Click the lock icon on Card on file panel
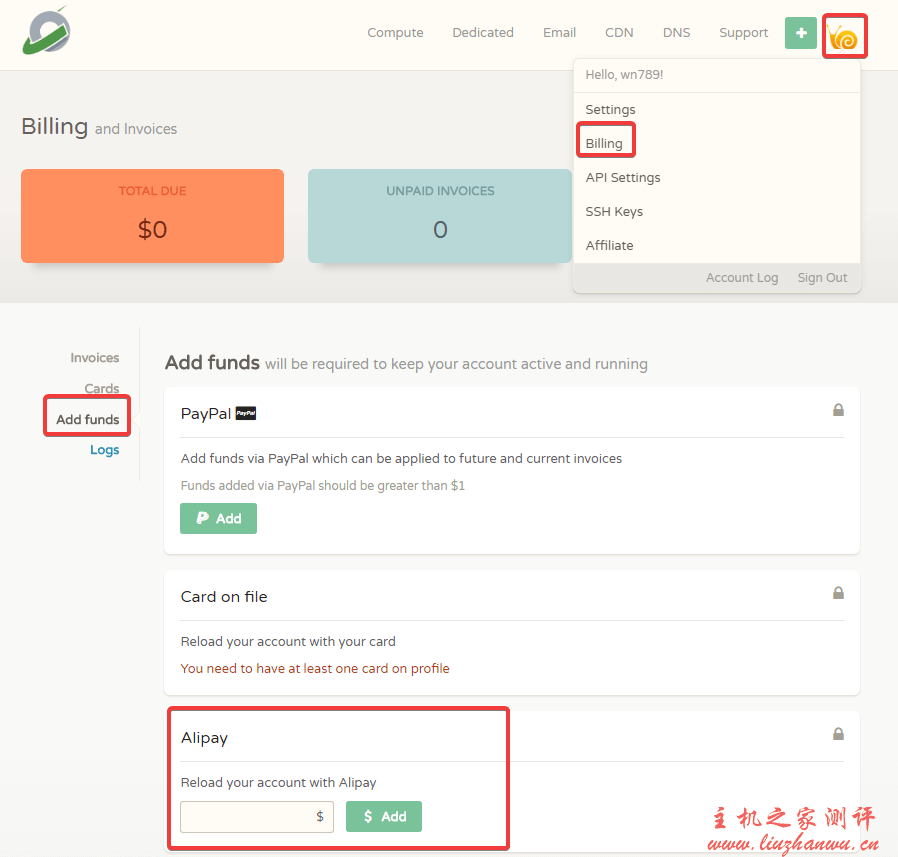898x857 pixels. (x=838, y=593)
